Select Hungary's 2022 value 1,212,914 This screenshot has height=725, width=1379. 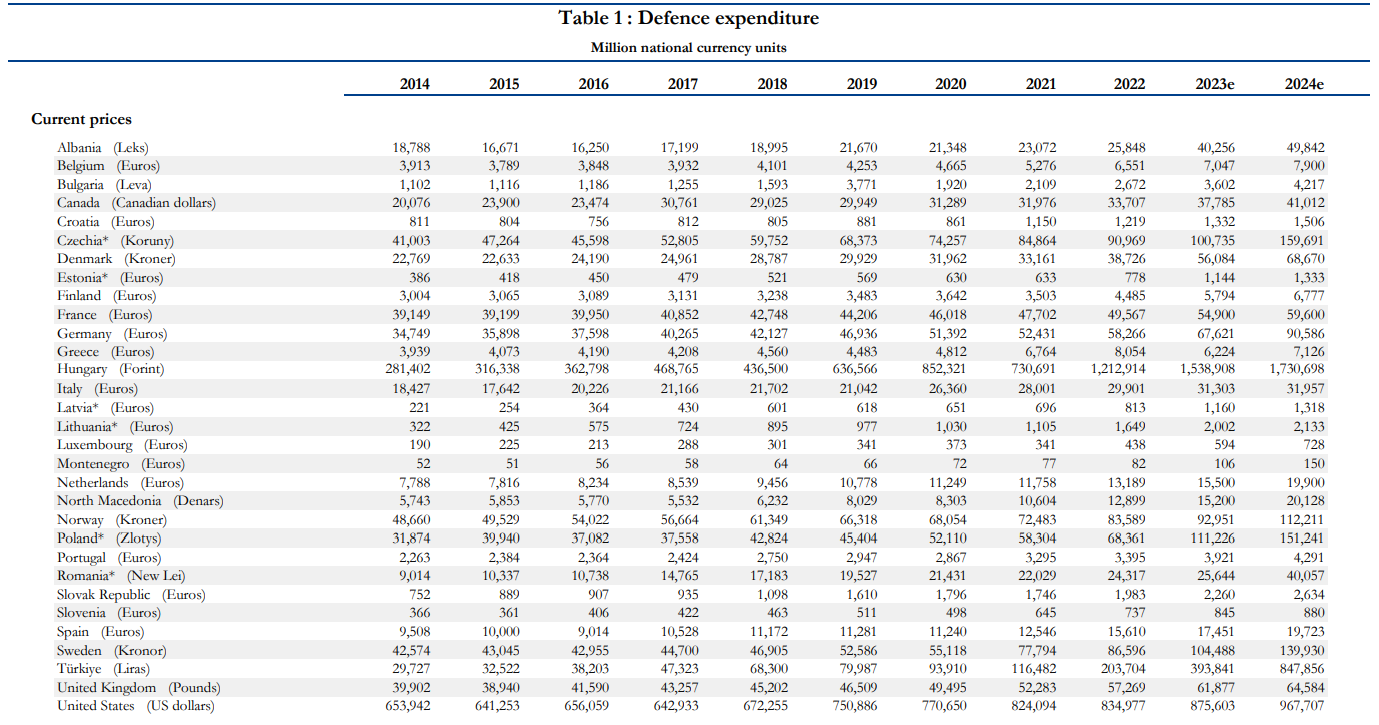click(1118, 370)
